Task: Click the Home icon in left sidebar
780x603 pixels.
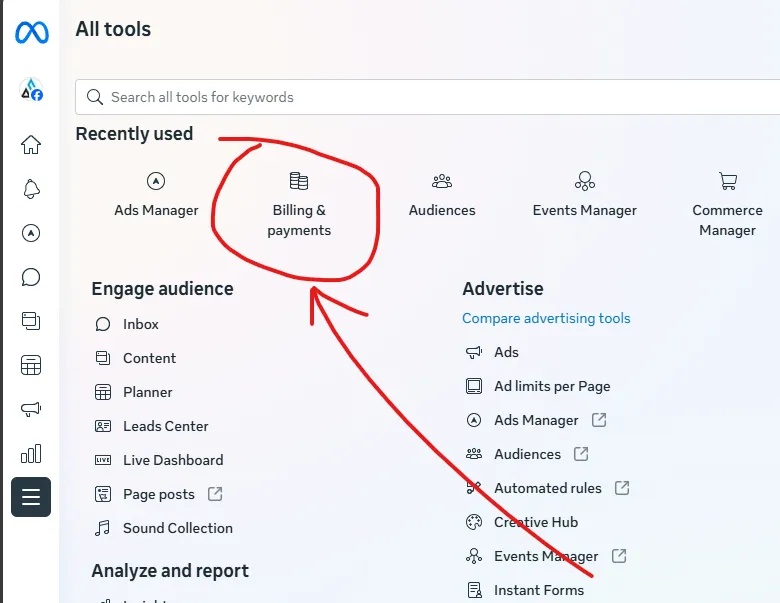Action: 31,145
